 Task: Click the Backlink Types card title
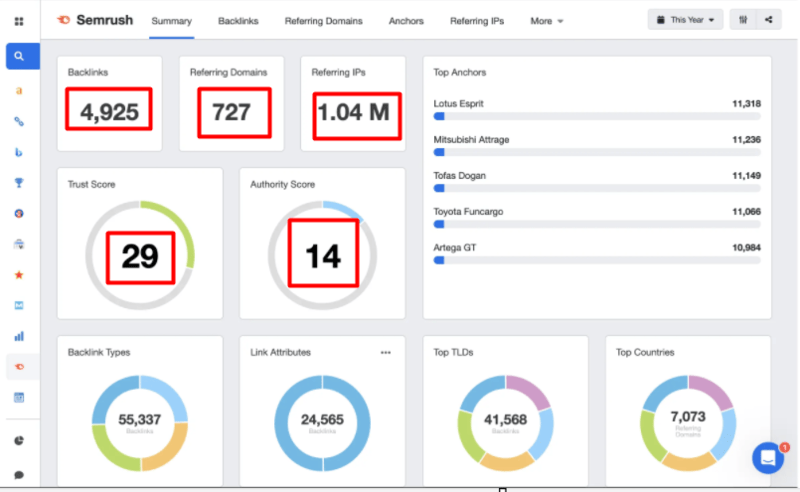(x=99, y=352)
